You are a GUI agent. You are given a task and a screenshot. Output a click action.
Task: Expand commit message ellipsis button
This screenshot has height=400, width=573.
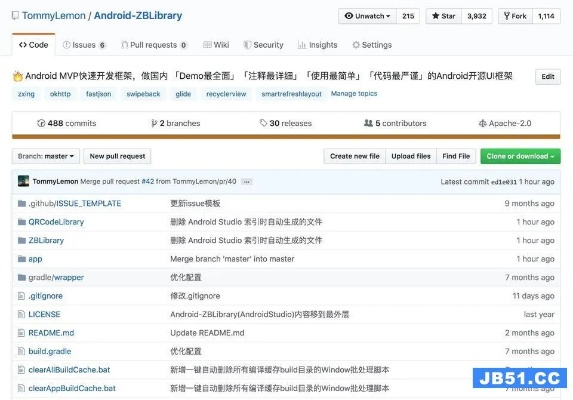point(247,182)
